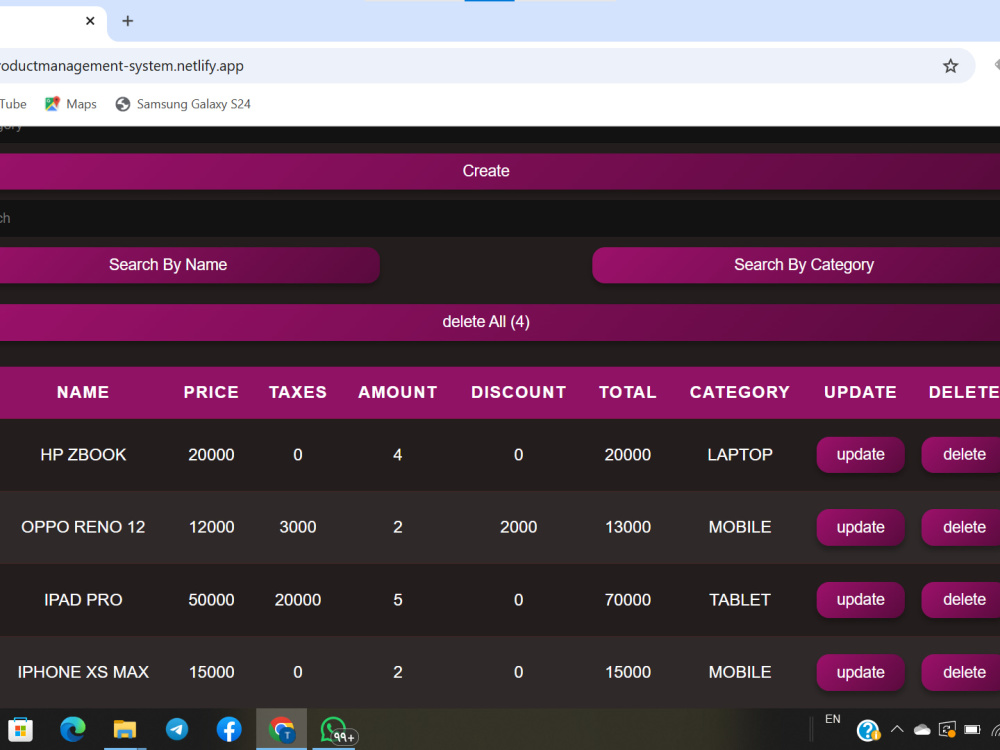
Task: Bookmark this page with the star icon
Action: click(x=950, y=66)
